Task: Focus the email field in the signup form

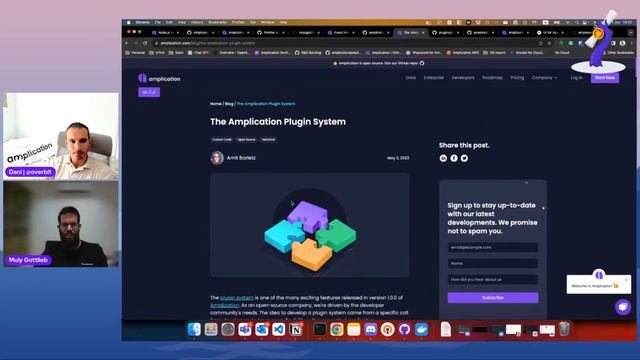Action: (x=493, y=247)
